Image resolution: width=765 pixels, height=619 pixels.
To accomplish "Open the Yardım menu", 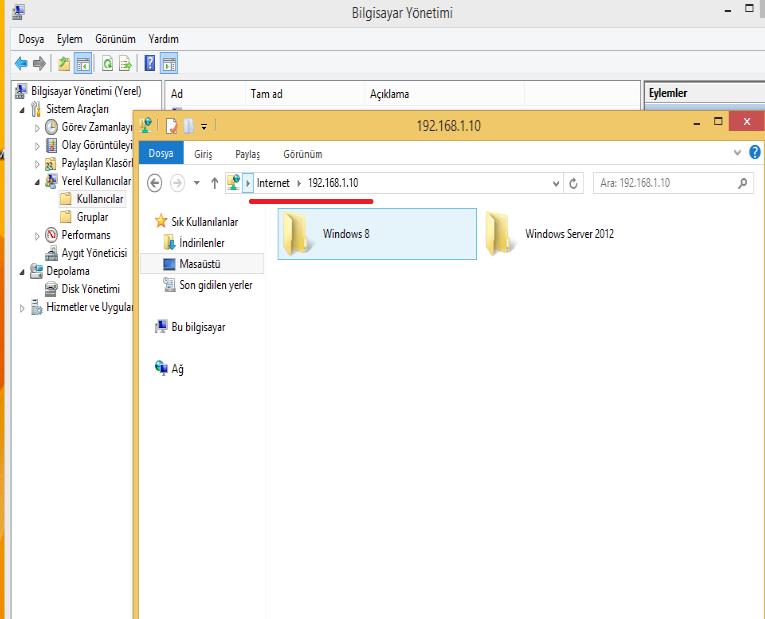I will coord(163,39).
